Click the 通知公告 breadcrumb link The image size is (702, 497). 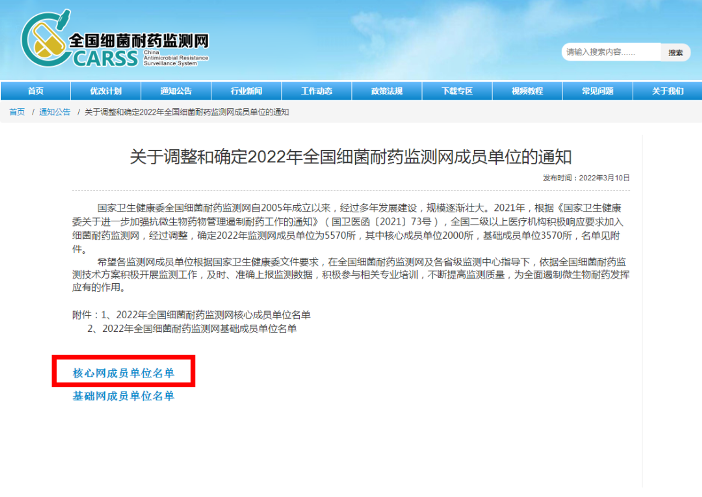54,112
